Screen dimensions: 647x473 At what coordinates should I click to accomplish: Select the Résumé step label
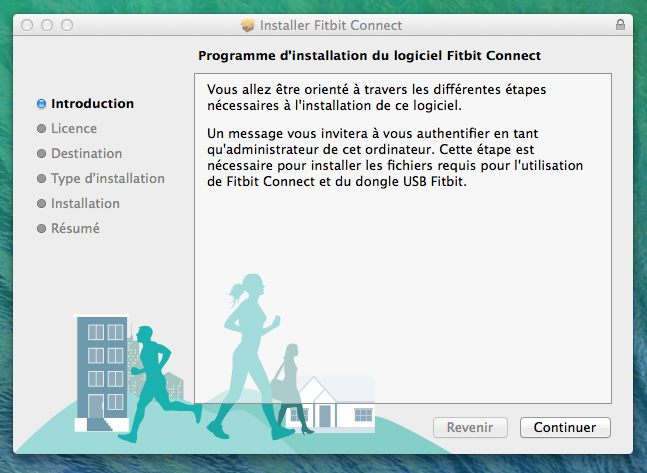pos(75,228)
